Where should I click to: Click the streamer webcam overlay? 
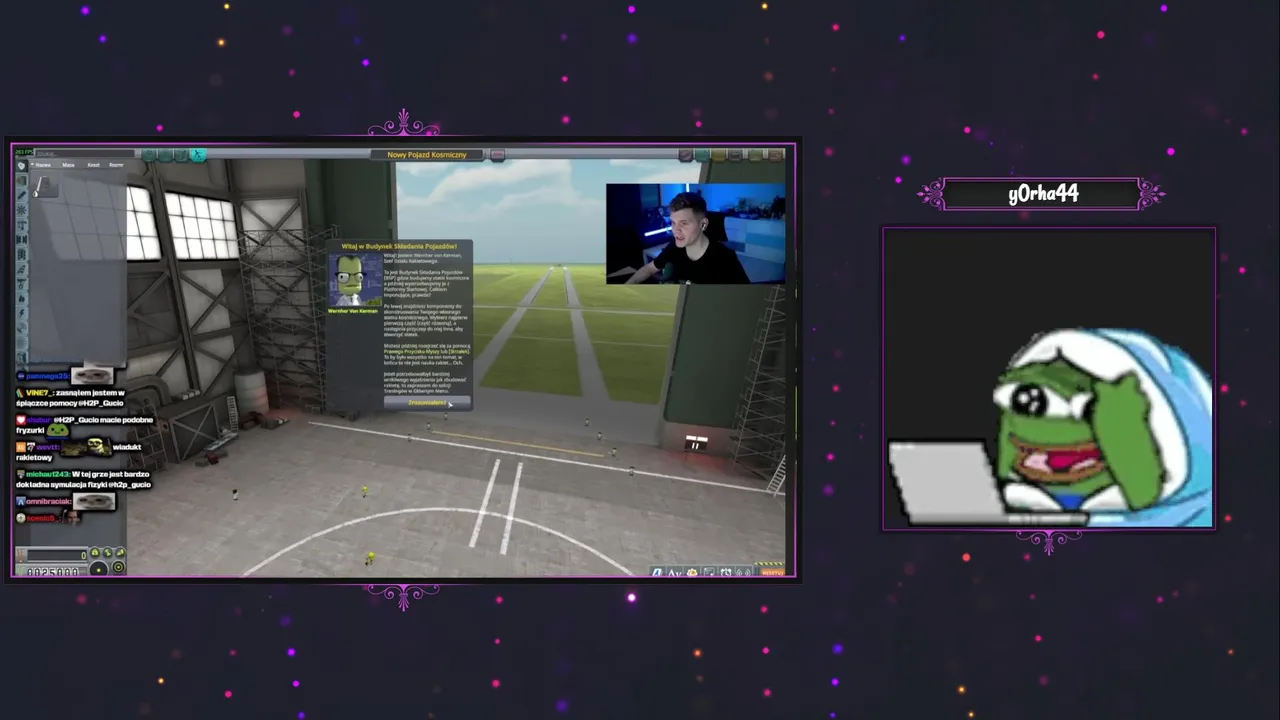(x=695, y=234)
